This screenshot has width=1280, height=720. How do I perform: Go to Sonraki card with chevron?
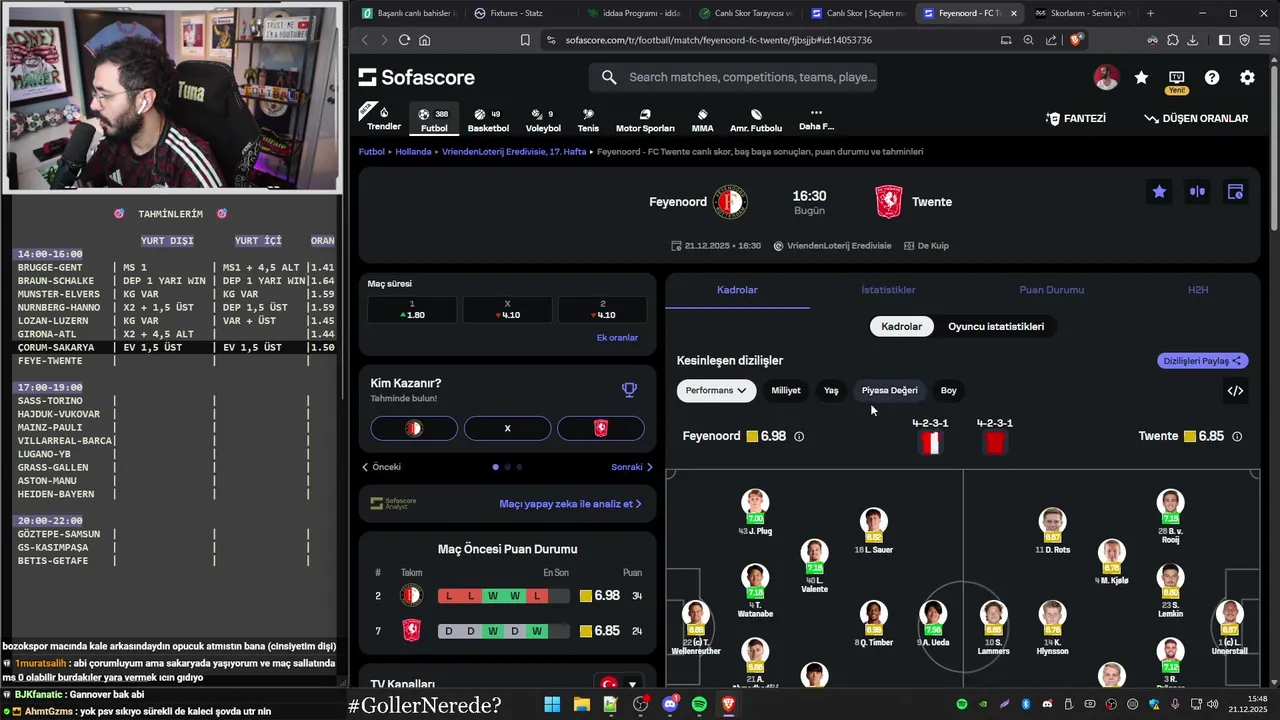click(632, 467)
